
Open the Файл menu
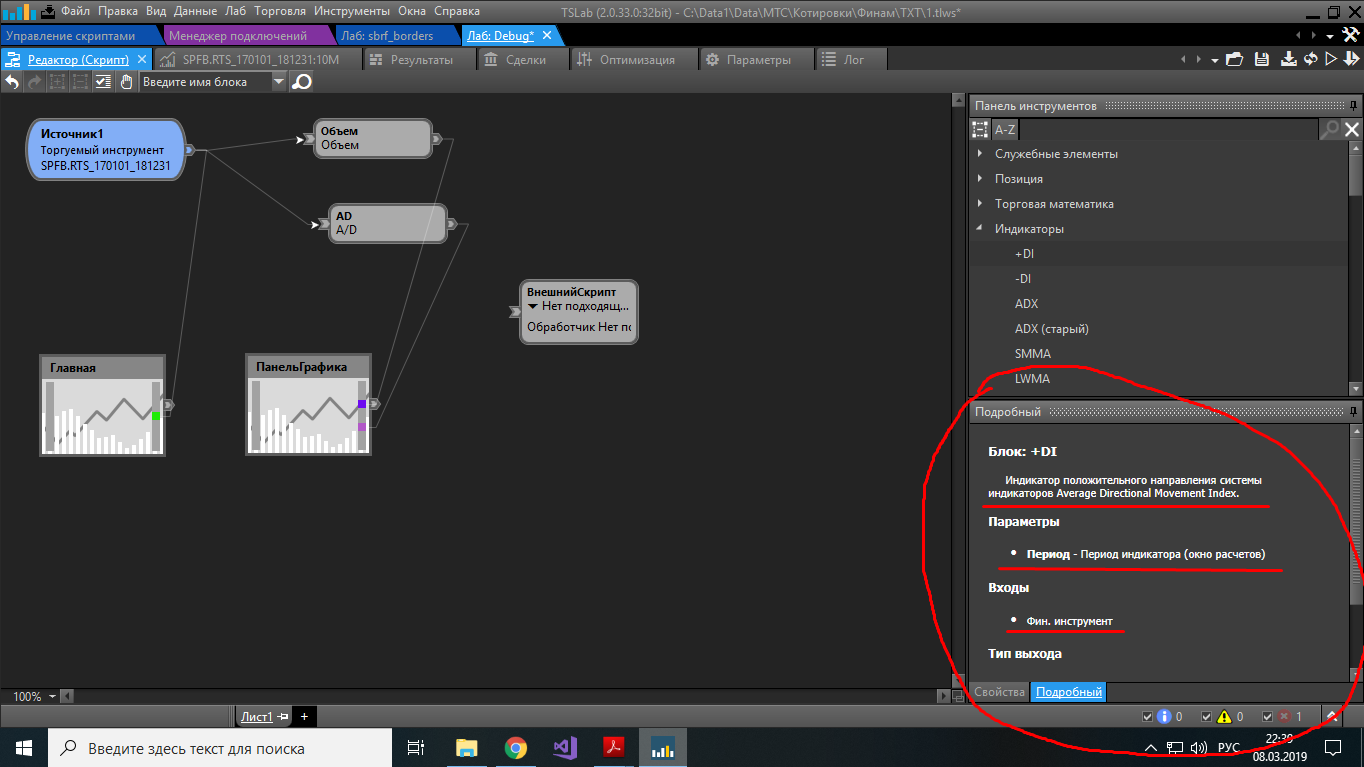click(75, 11)
